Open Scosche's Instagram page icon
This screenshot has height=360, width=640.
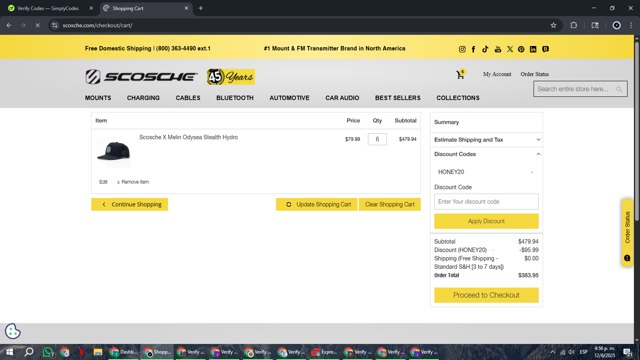[x=462, y=49]
